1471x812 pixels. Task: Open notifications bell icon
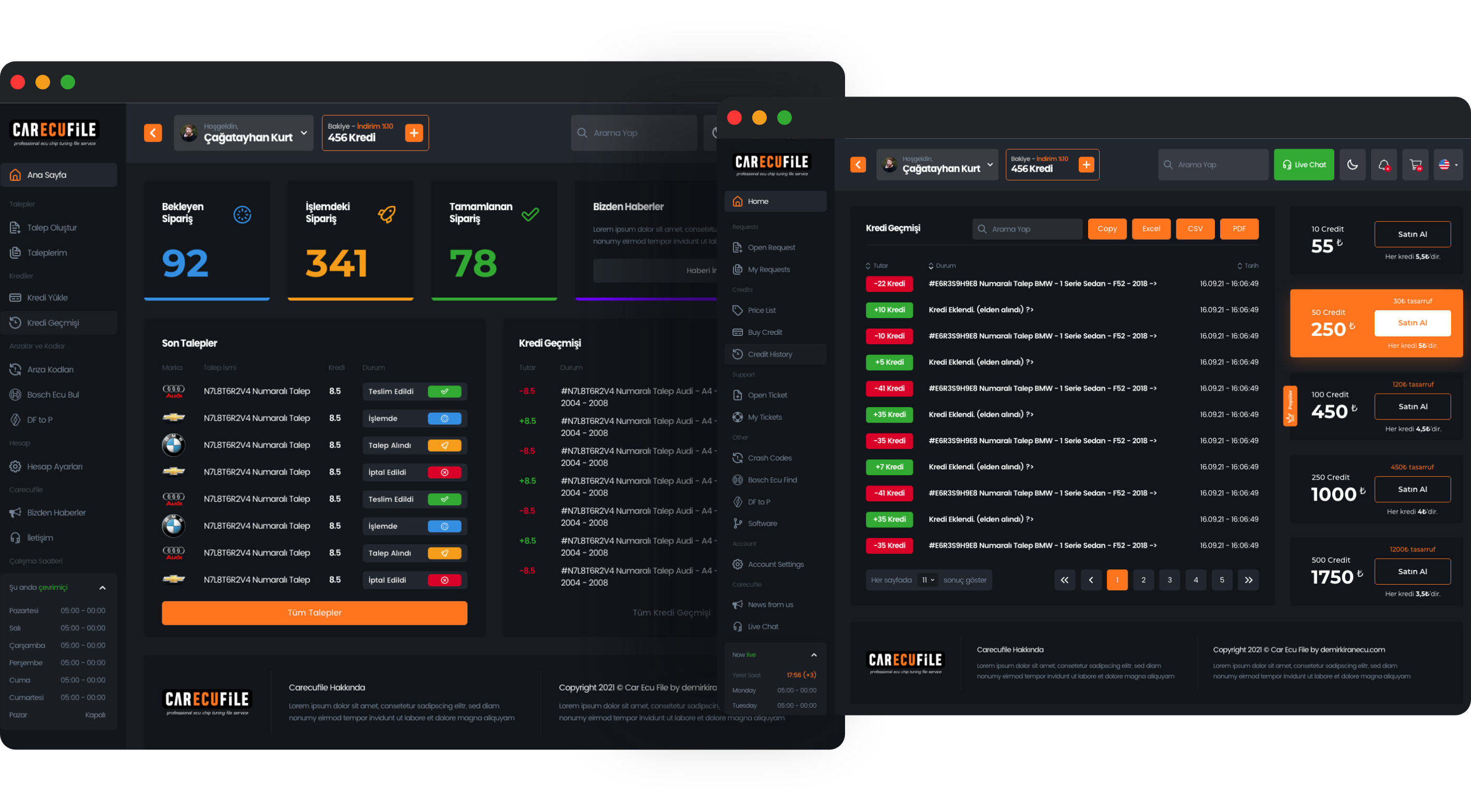(x=1384, y=164)
